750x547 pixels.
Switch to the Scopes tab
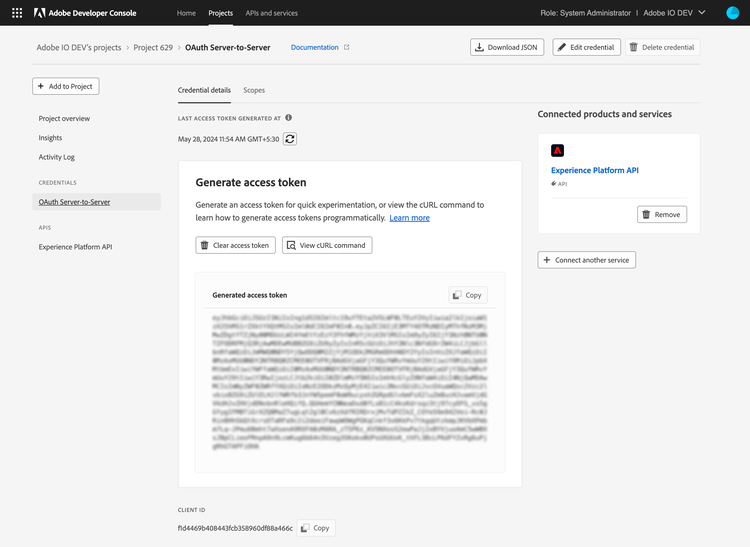(x=254, y=90)
